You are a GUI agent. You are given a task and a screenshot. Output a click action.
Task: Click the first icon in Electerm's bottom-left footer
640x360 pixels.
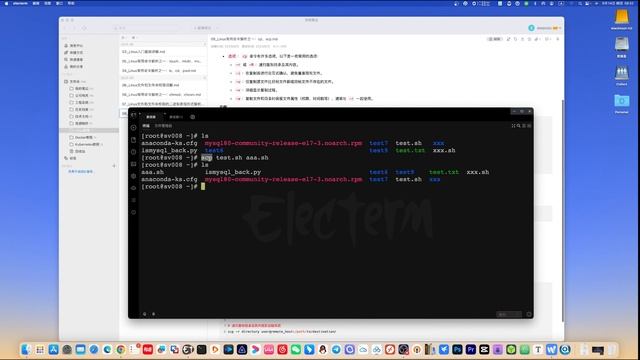tap(144, 314)
